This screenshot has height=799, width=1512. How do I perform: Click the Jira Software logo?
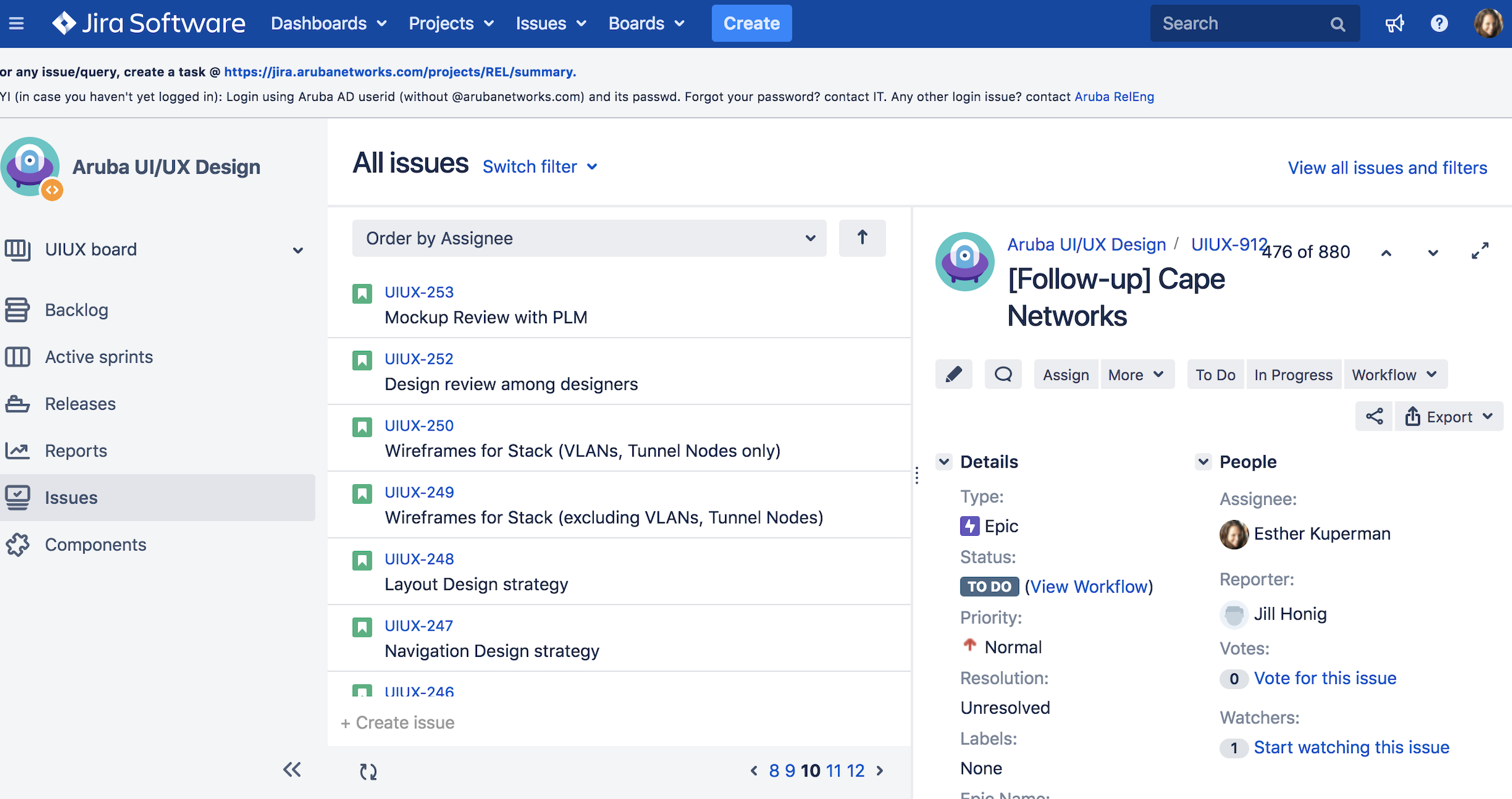tap(149, 23)
